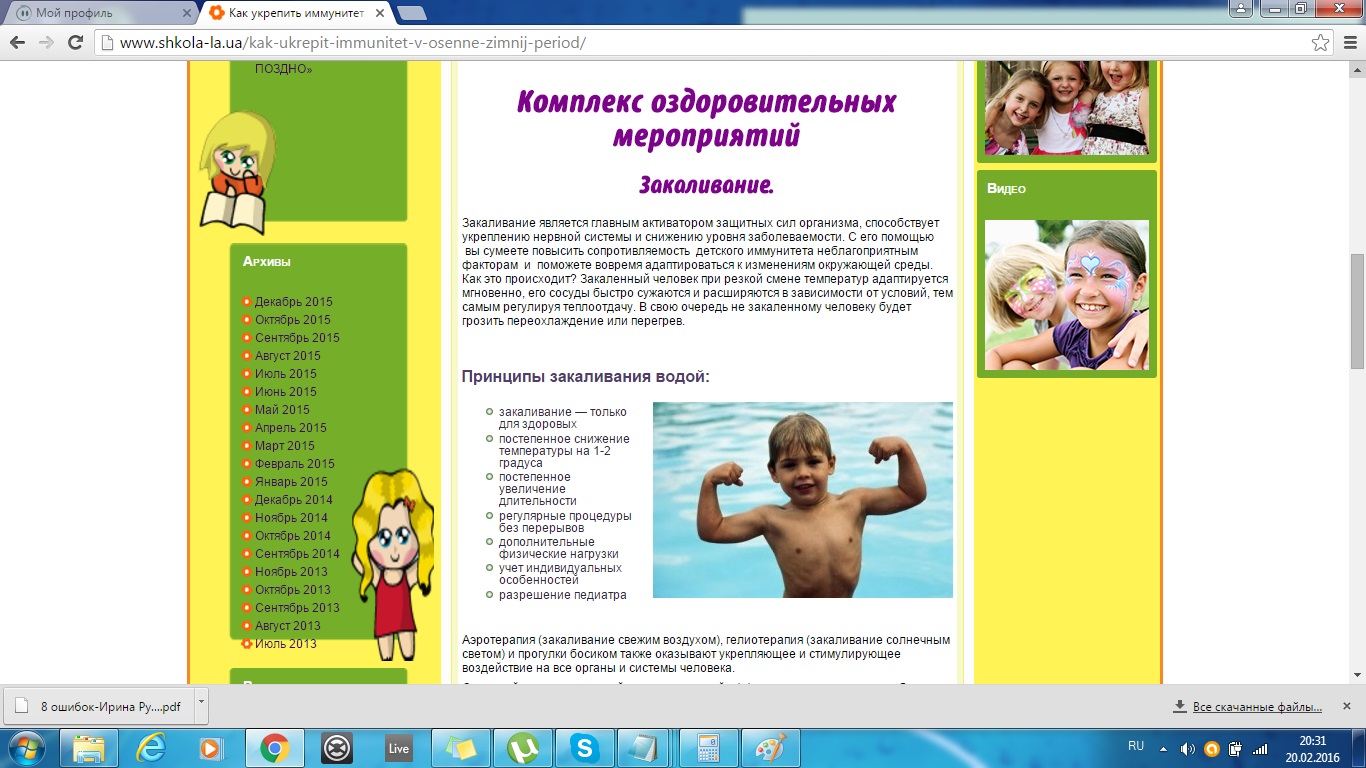The height and width of the screenshot is (768, 1366).
Task: Click the RU language indicator
Action: 1136,747
